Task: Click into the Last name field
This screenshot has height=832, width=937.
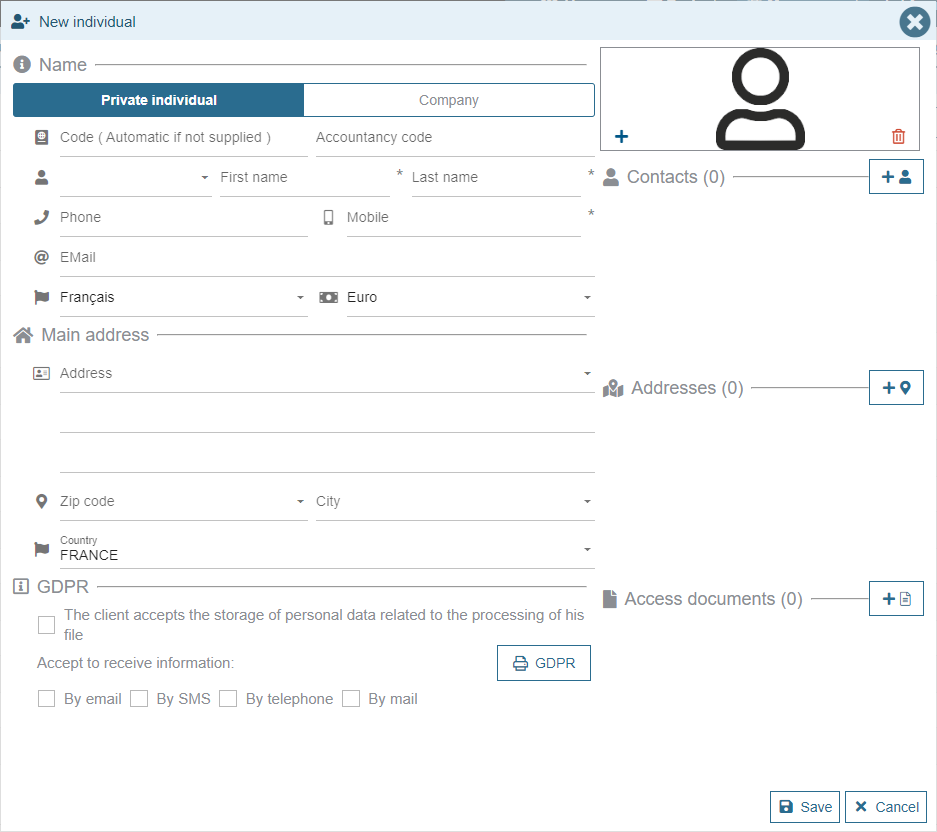Action: [496, 178]
